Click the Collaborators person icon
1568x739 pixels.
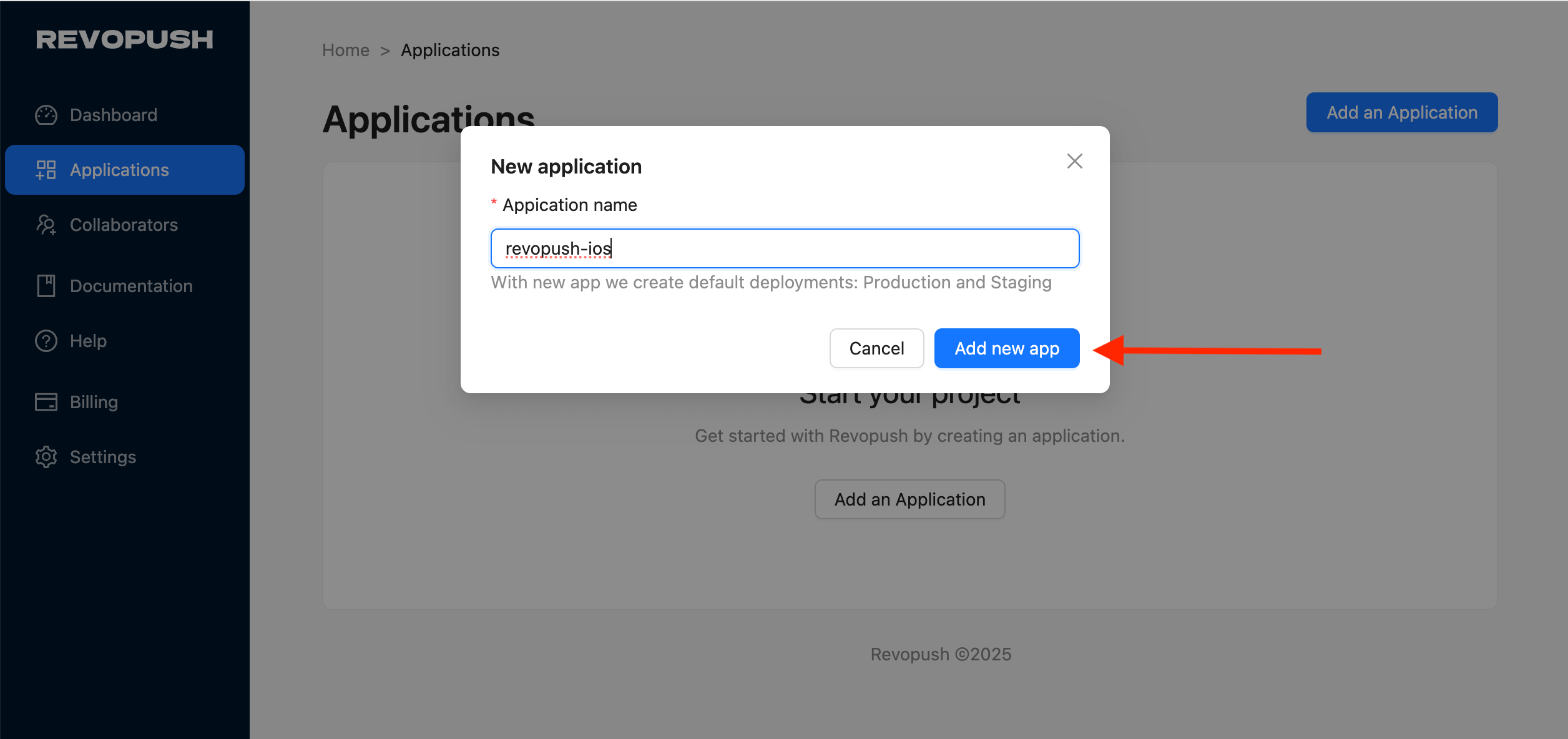click(46, 224)
